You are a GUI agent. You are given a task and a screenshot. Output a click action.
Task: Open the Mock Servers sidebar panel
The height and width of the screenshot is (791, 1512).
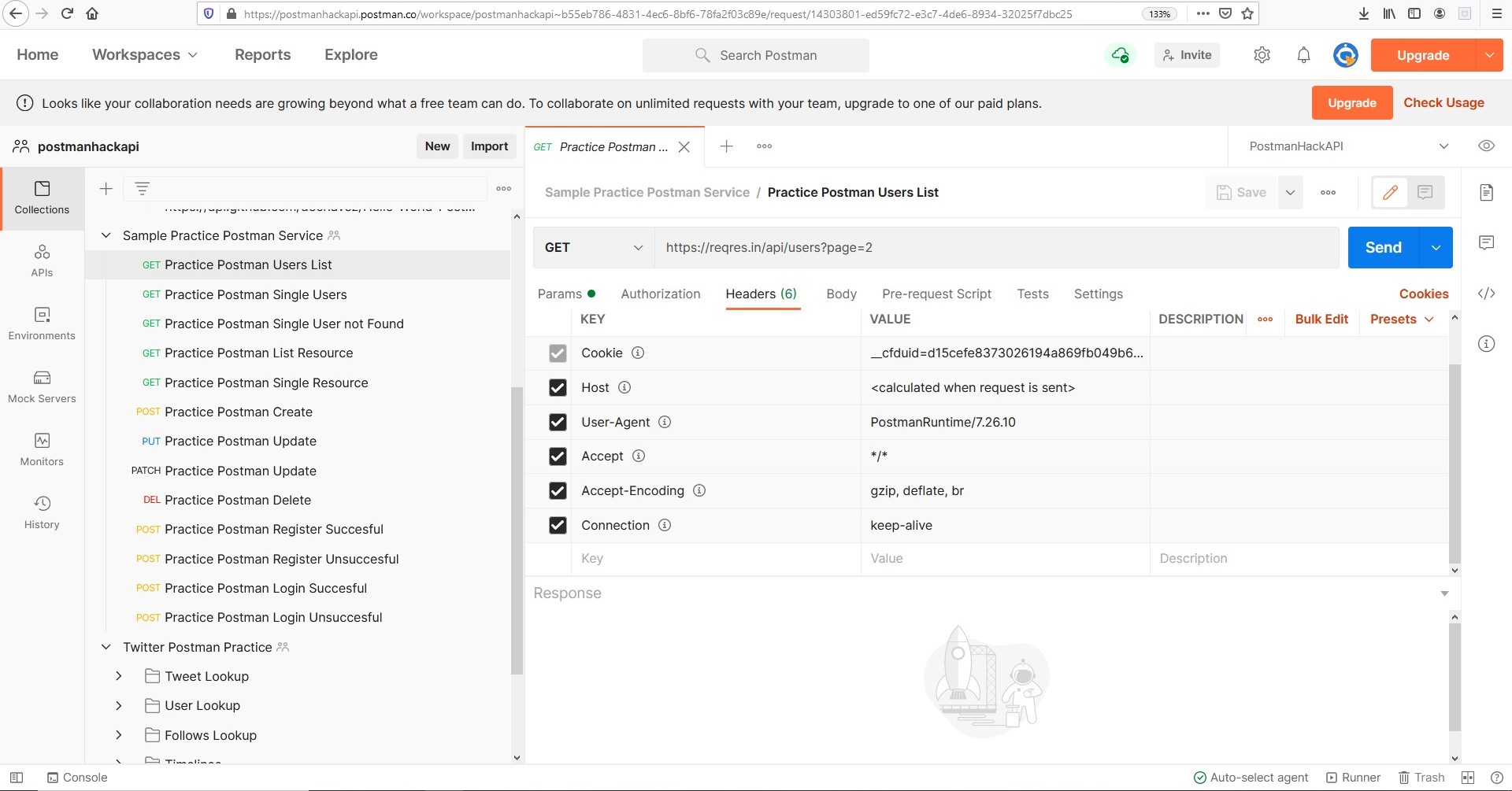coord(42,386)
